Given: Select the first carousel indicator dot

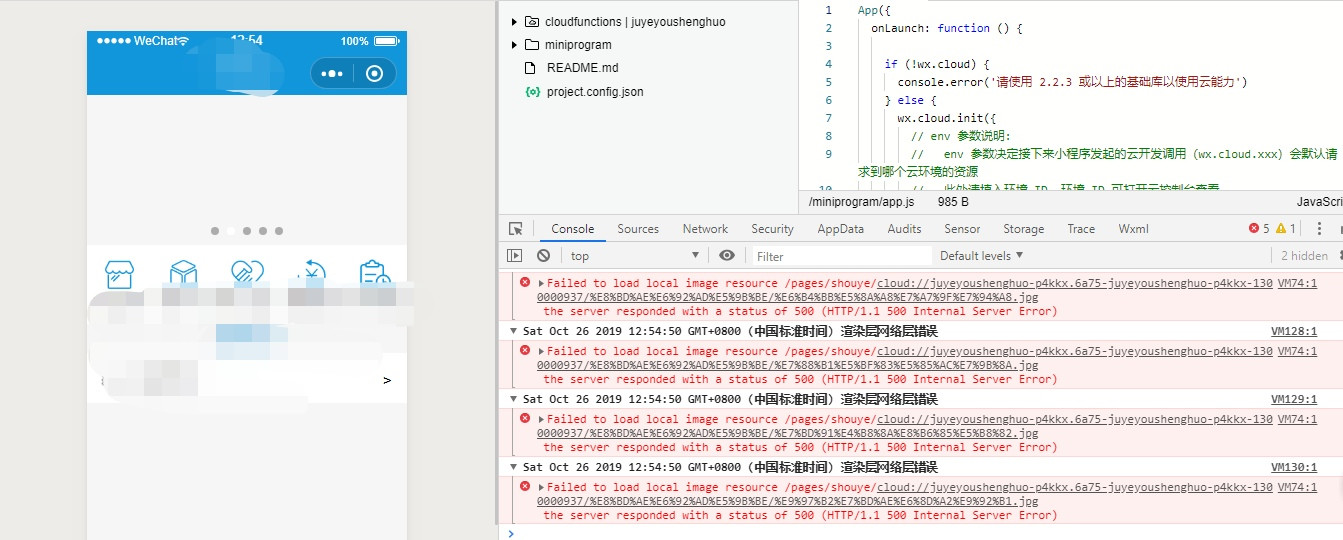Looking at the screenshot, I should click(x=215, y=231).
